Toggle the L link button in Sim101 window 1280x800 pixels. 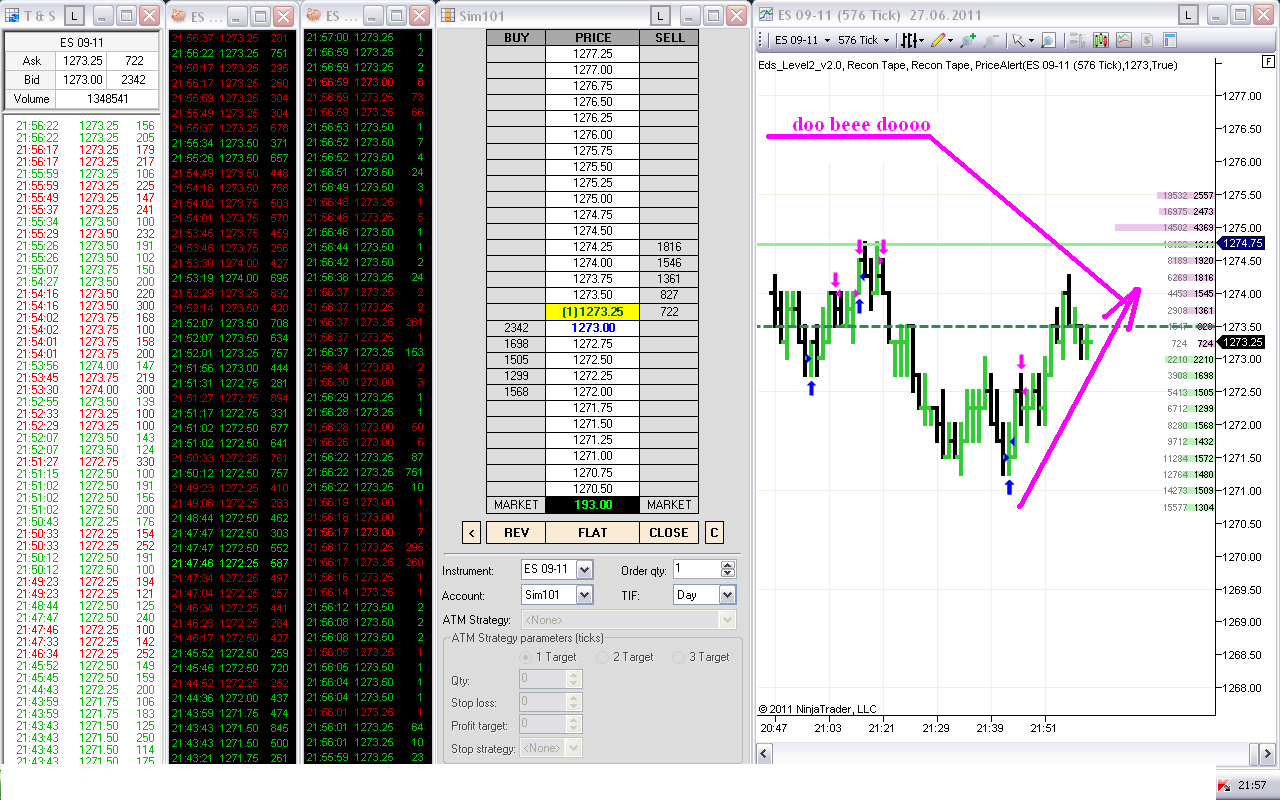pos(661,15)
